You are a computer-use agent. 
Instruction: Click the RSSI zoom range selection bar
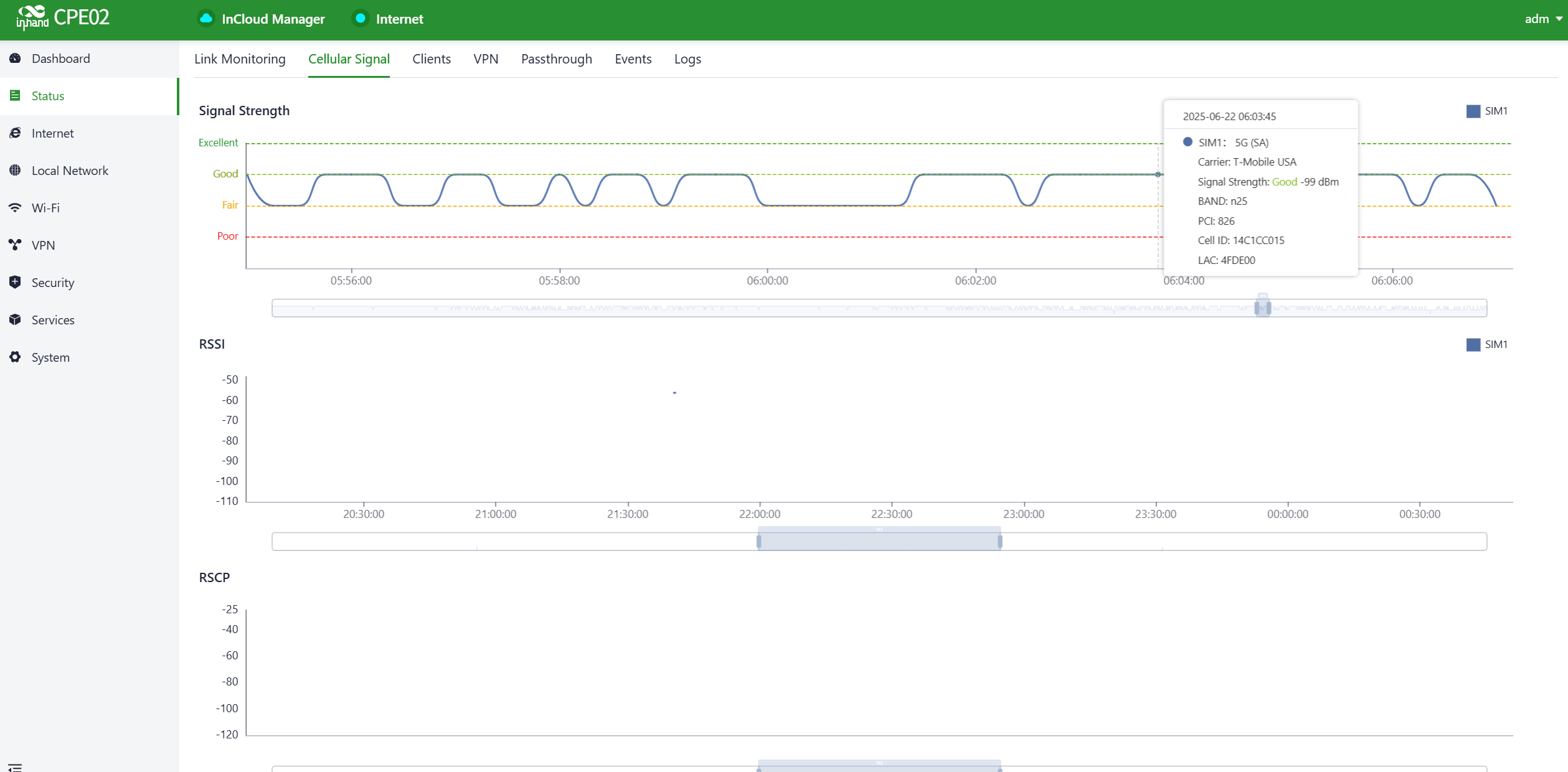coord(879,542)
